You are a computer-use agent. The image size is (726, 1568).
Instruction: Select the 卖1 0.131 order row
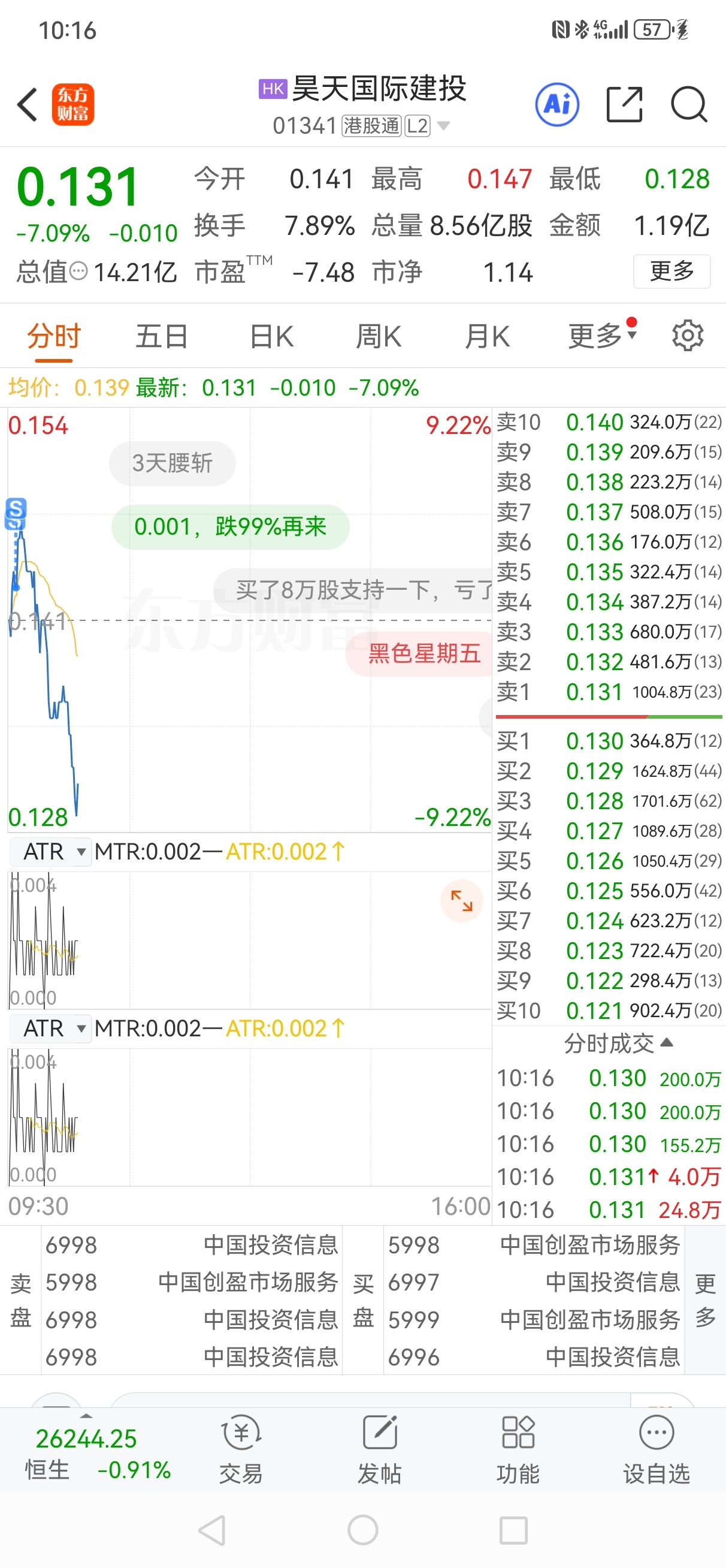[x=609, y=692]
